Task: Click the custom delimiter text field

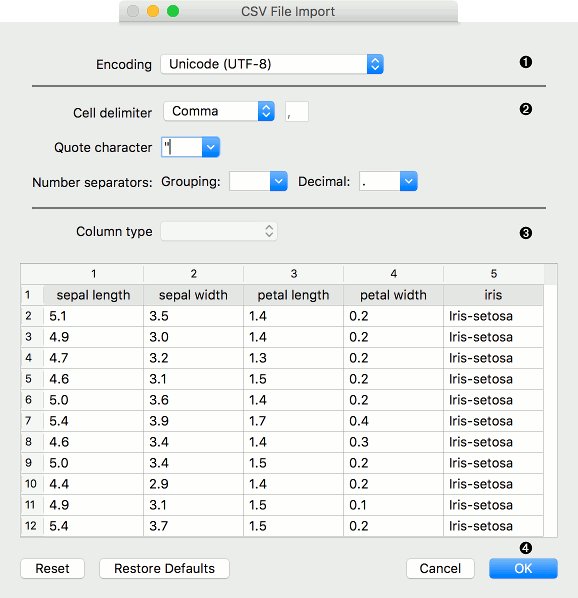Action: click(x=297, y=112)
